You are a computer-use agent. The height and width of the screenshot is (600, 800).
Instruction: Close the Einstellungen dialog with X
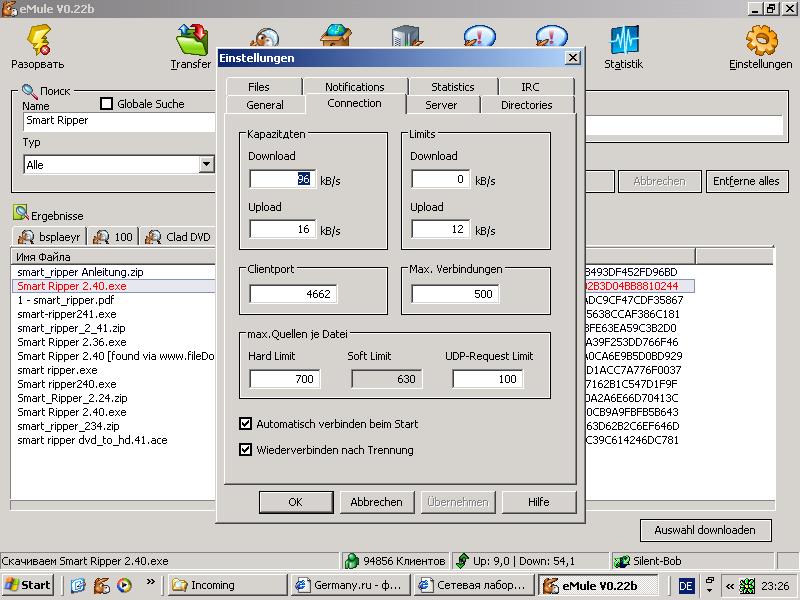(573, 58)
